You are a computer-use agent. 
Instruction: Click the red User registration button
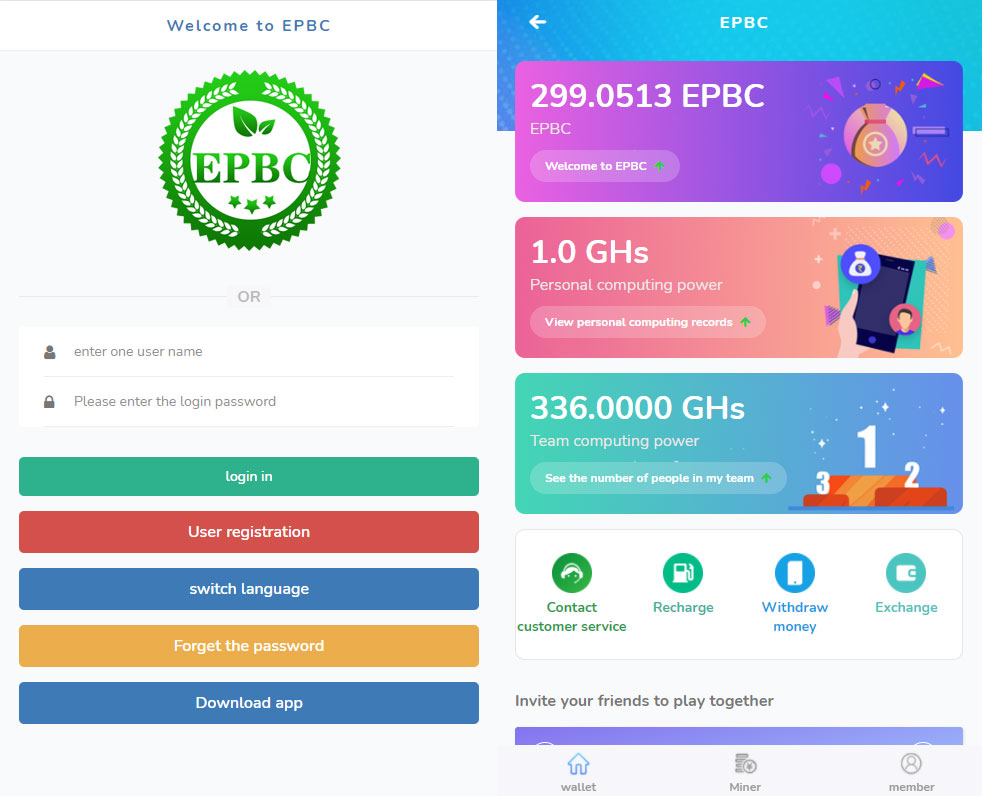click(249, 532)
